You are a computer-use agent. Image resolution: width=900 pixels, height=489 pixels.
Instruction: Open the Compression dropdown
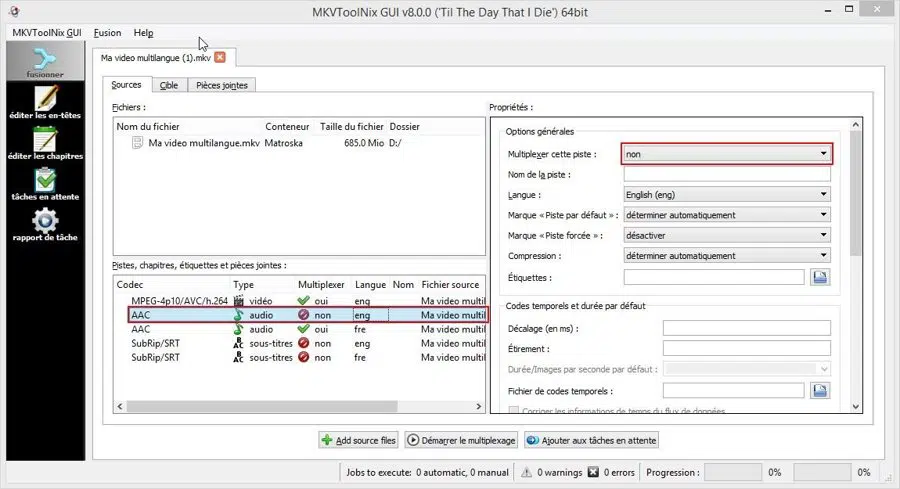tap(727, 255)
